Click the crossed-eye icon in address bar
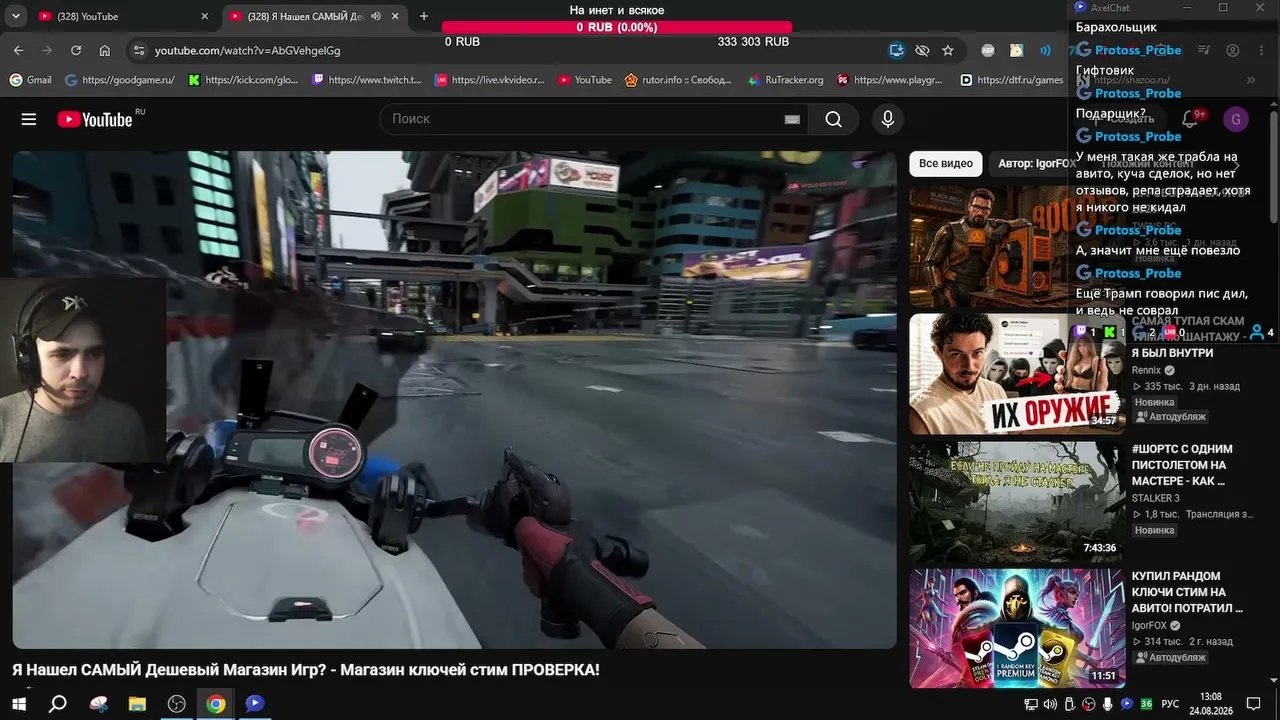This screenshot has height=720, width=1280. [x=922, y=50]
